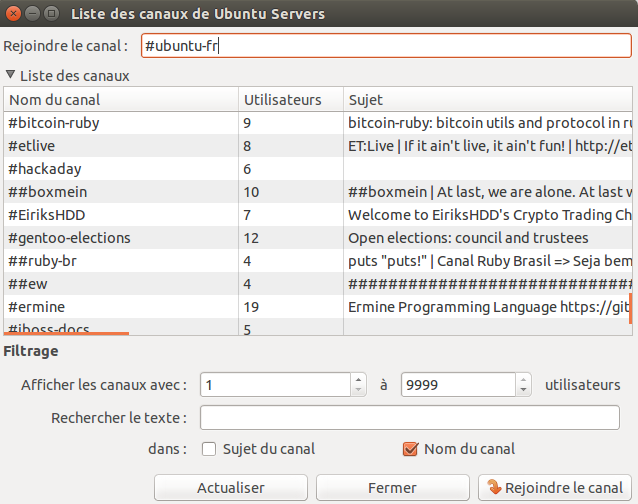
Task: Select the #bitcoin-ruby channel row
Action: (318, 123)
